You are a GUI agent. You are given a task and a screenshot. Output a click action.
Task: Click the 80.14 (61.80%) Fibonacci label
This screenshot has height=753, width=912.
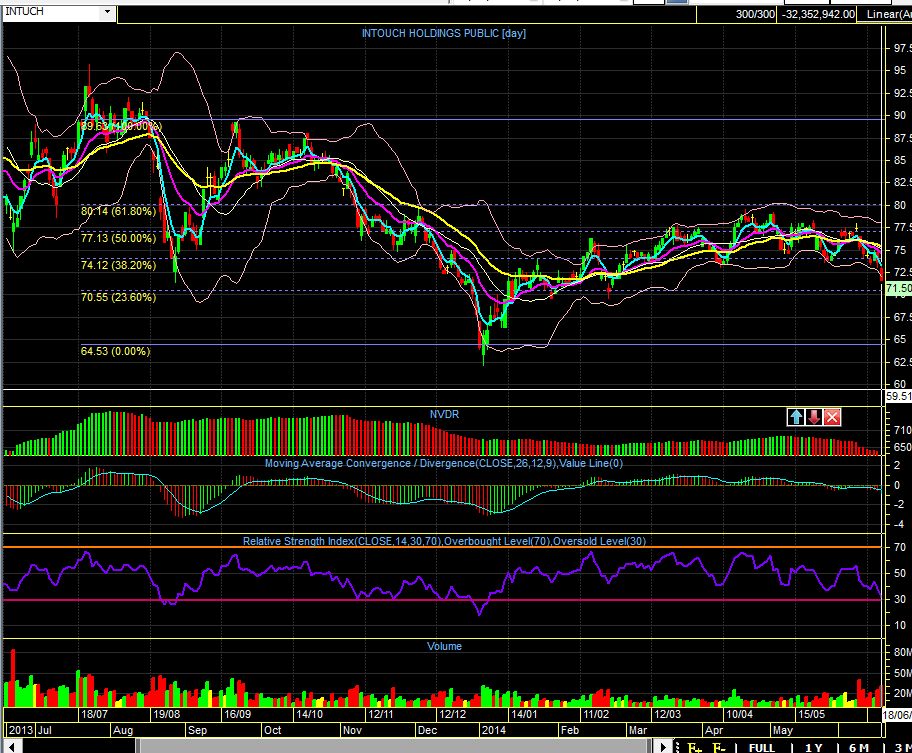(x=118, y=212)
